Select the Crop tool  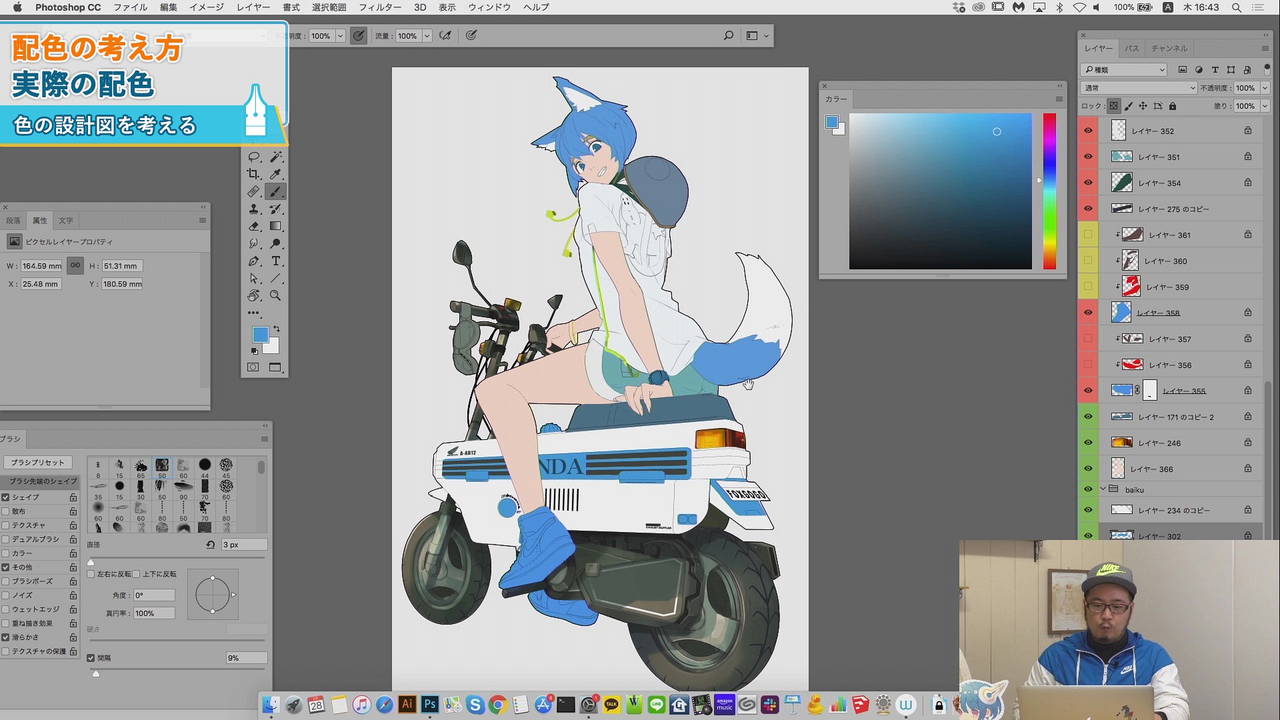pyautogui.click(x=254, y=174)
